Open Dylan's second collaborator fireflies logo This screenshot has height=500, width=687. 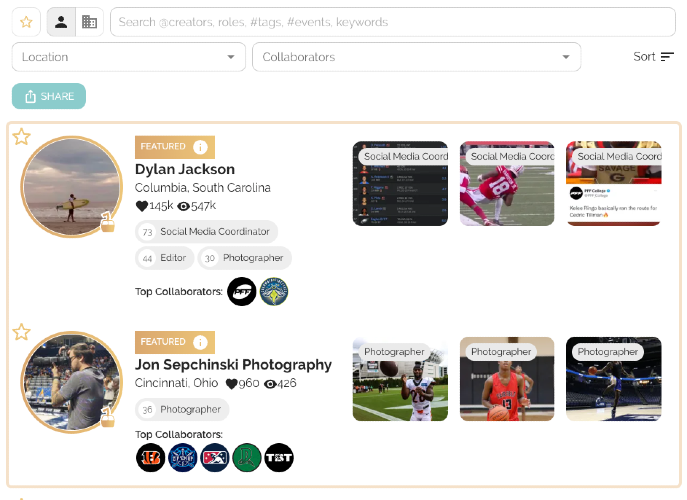(274, 291)
